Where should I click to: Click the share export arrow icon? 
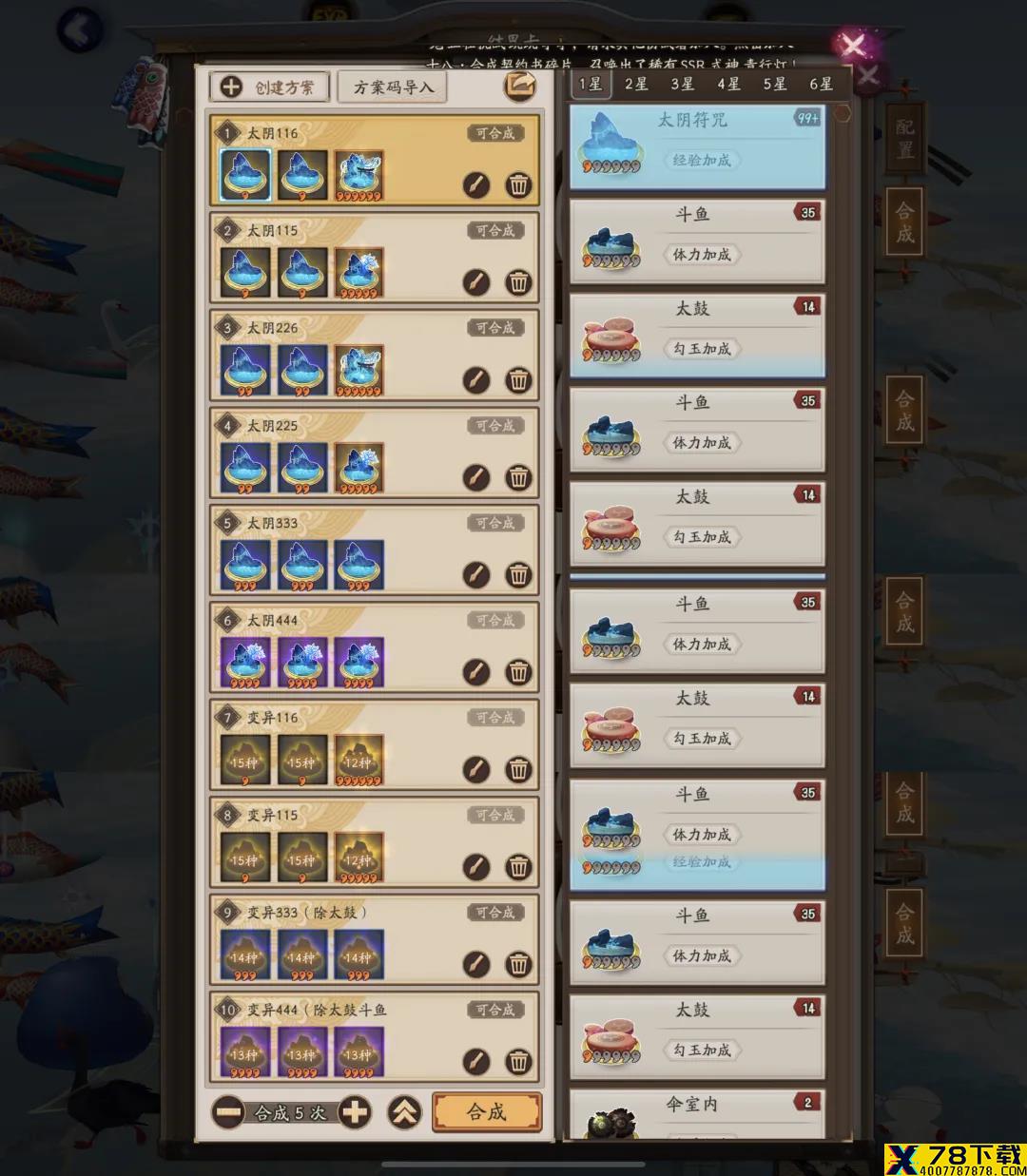[519, 87]
